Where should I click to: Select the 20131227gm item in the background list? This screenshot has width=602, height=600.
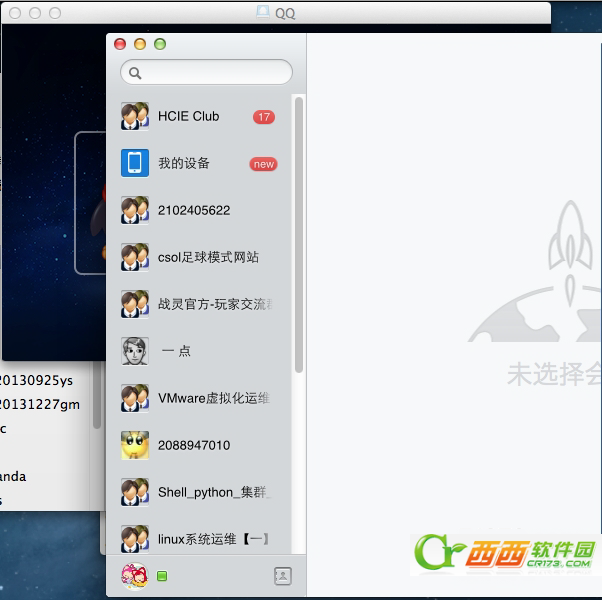click(39, 405)
